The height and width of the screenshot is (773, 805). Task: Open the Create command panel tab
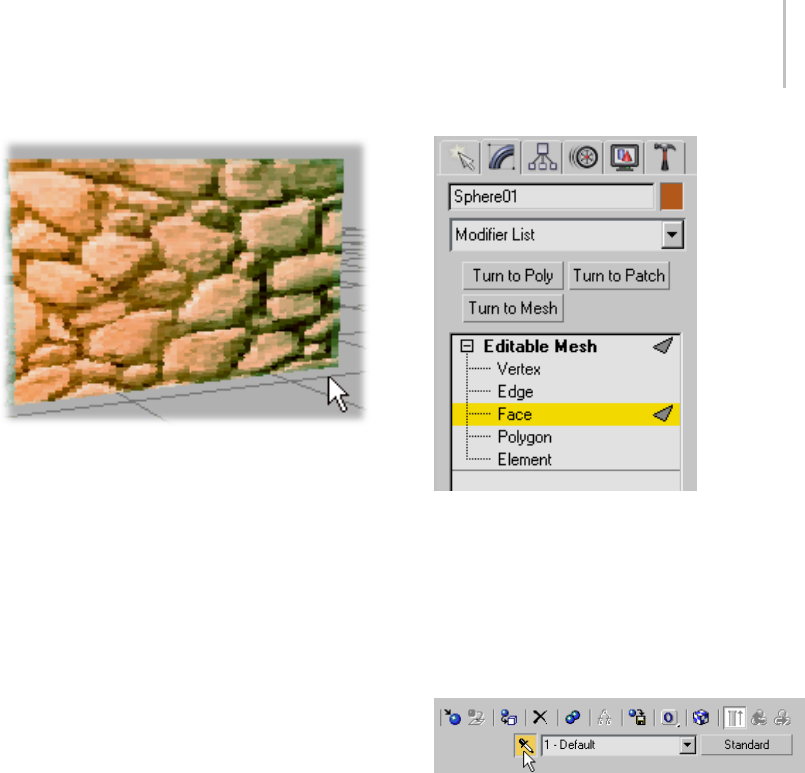click(x=461, y=157)
